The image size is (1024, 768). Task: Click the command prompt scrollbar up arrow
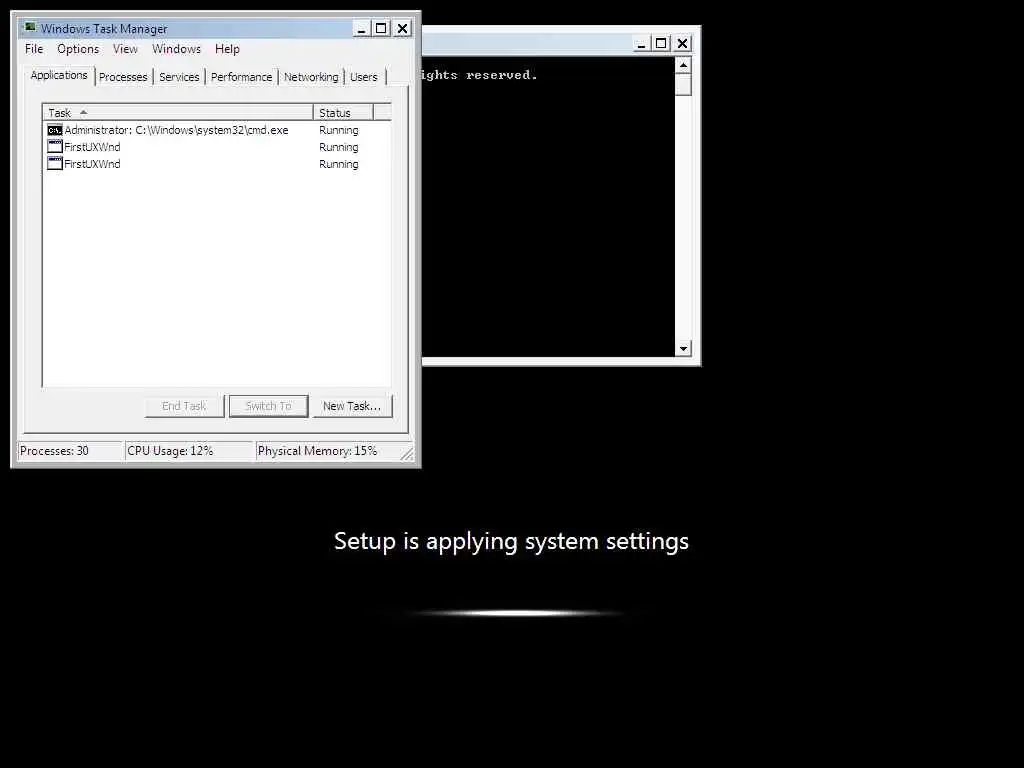point(683,65)
